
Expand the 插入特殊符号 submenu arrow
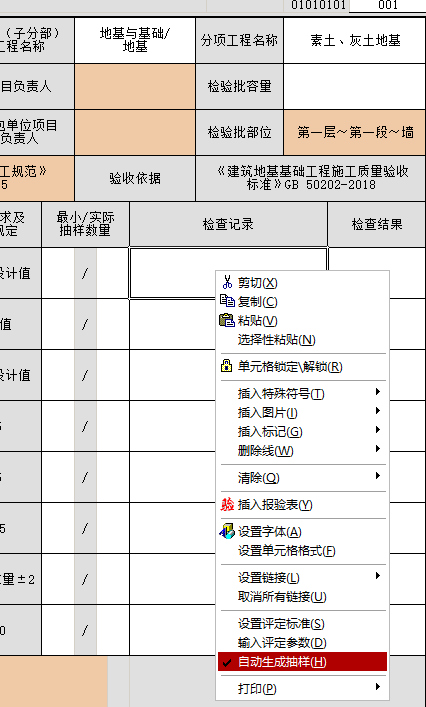click(378, 392)
